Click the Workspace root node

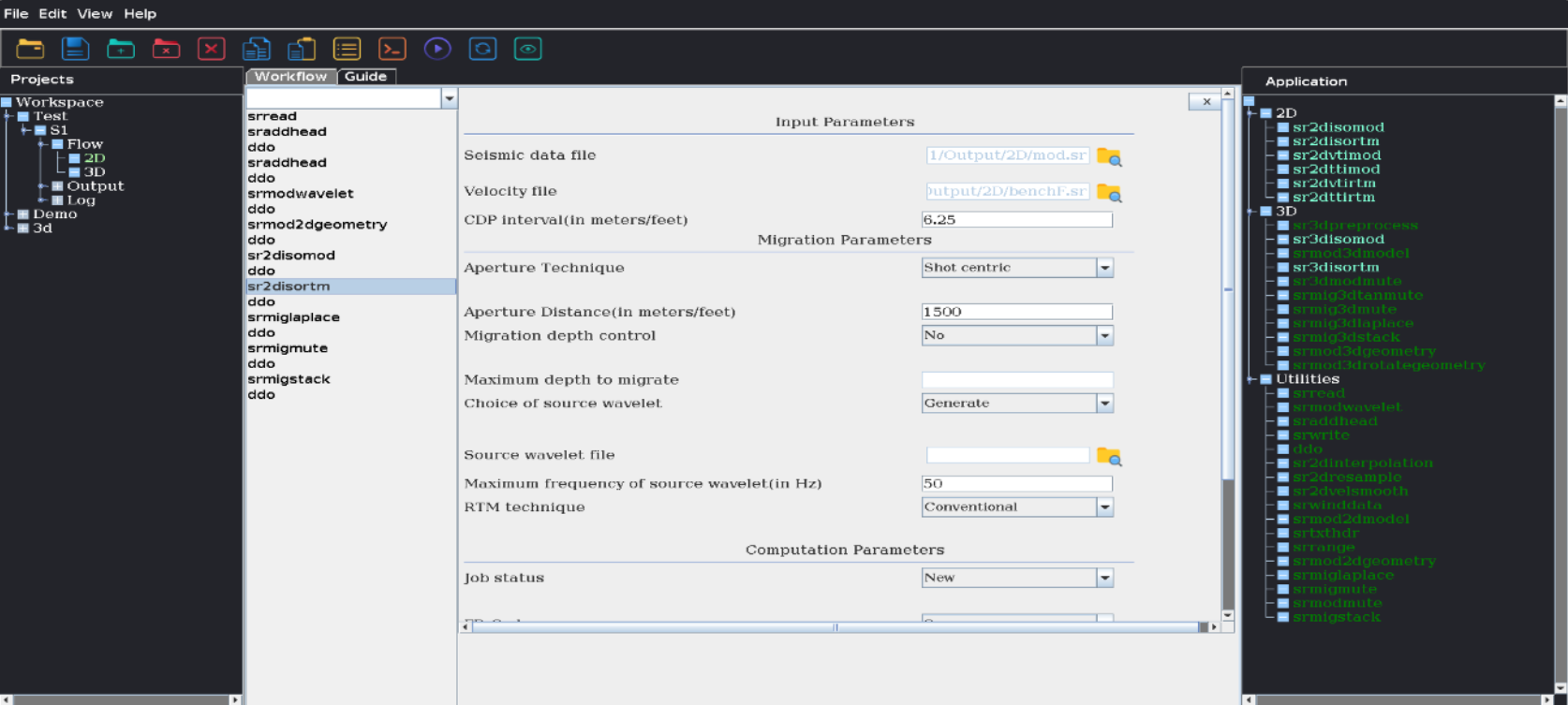coord(60,102)
